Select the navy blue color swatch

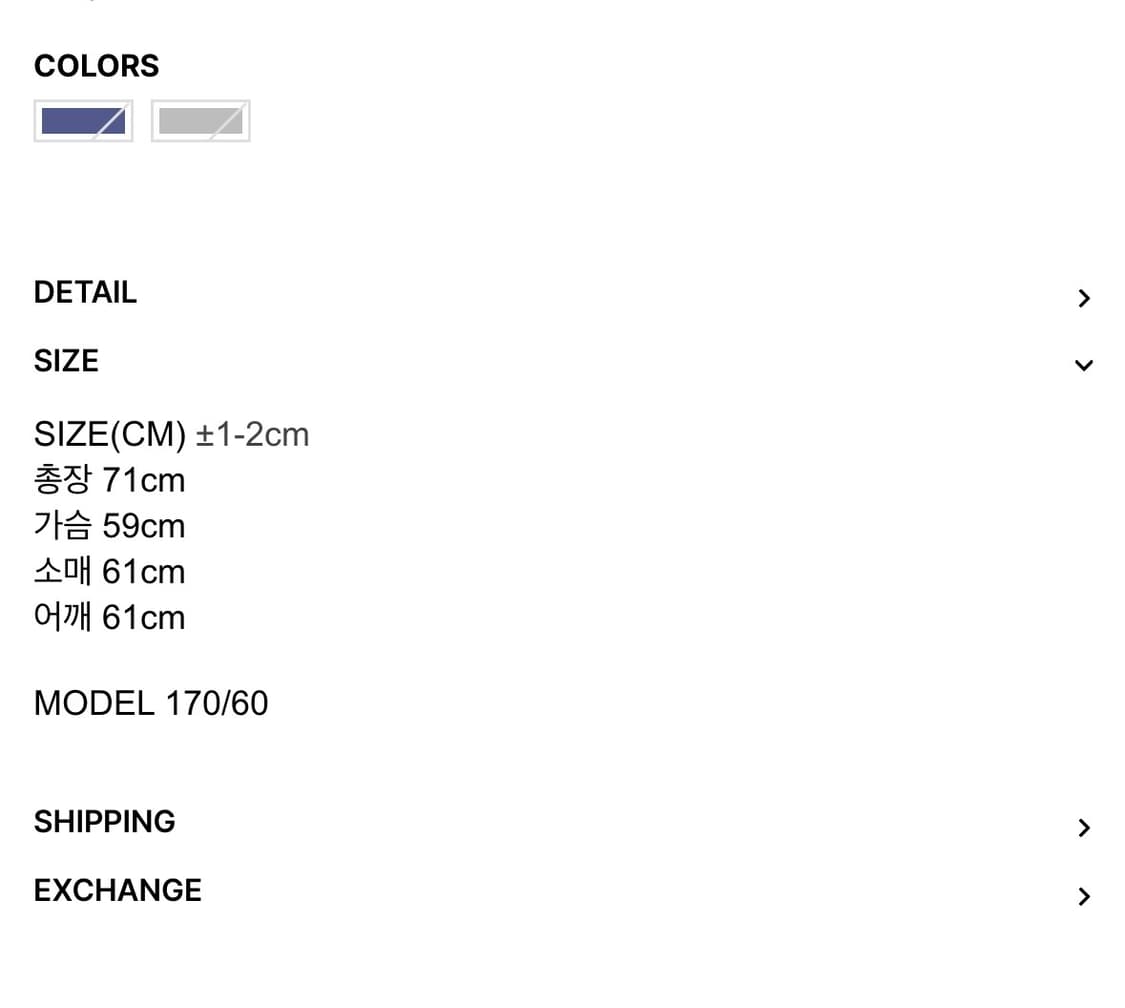click(83, 121)
